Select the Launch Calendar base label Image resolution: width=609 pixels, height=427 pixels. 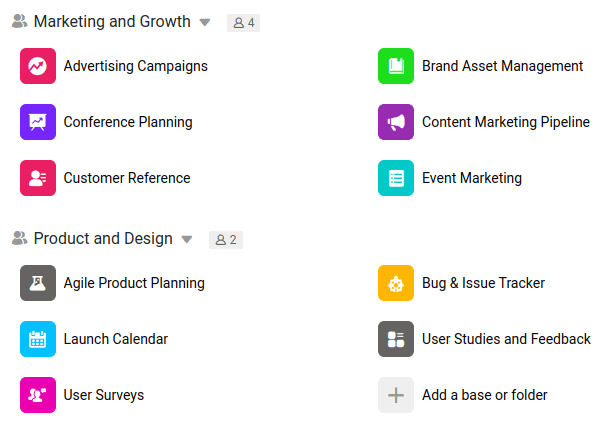115,339
